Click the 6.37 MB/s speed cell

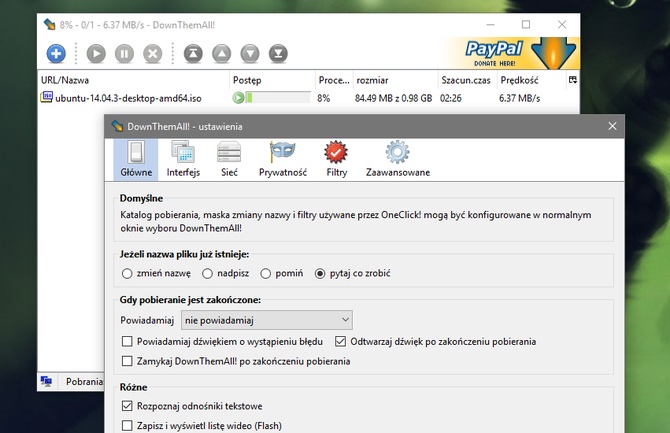point(520,98)
